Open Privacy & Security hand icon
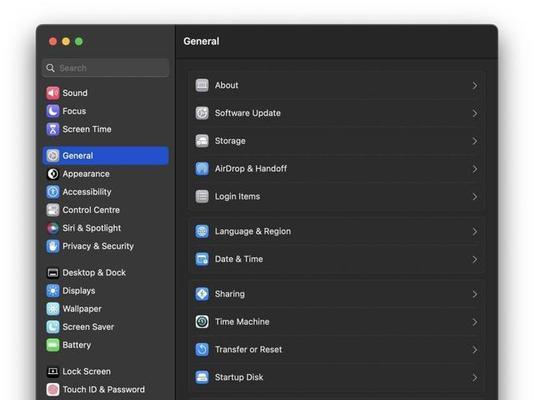Screen dimensions: 534x400 (x=53, y=246)
